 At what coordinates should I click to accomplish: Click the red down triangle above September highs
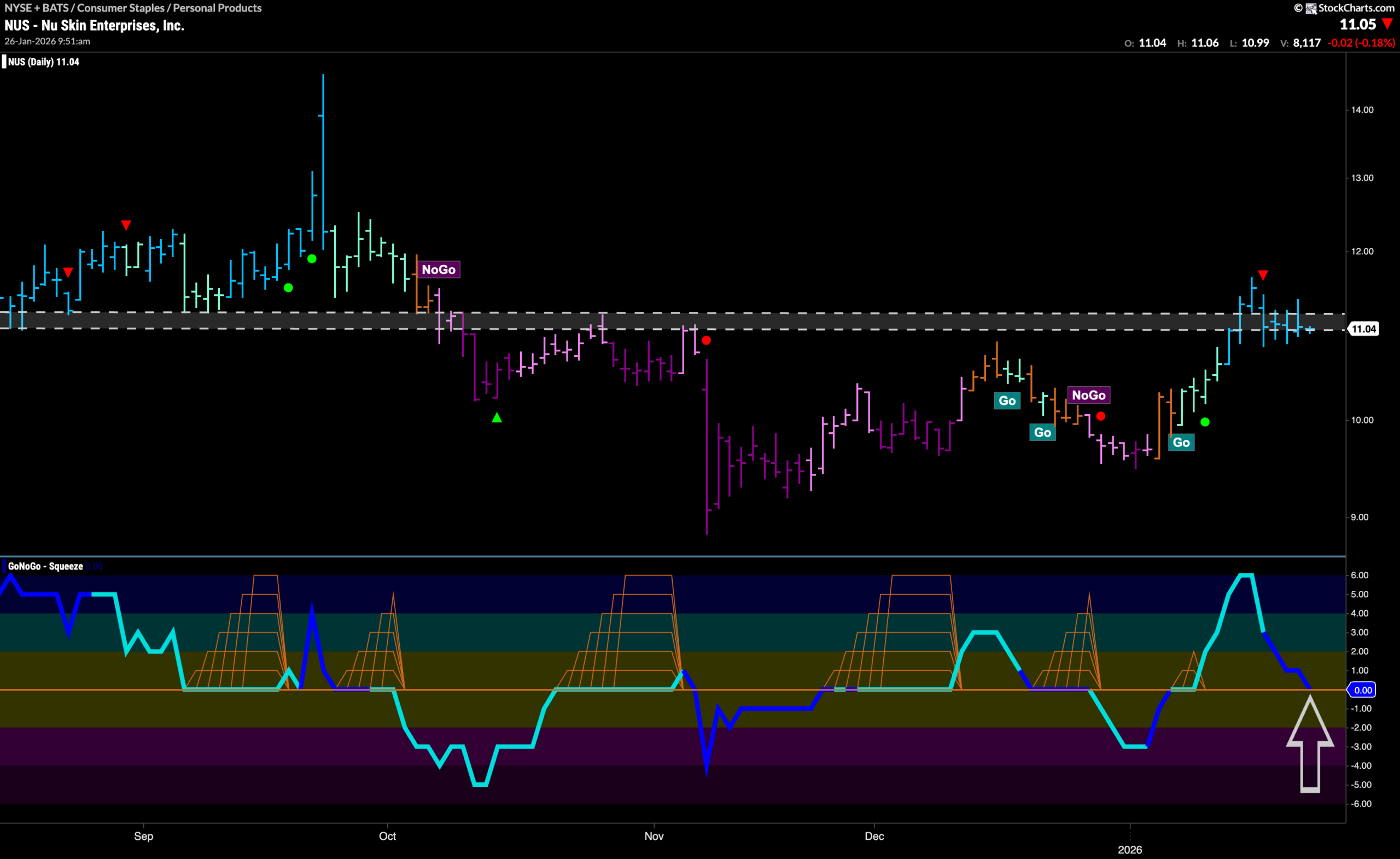(126, 225)
